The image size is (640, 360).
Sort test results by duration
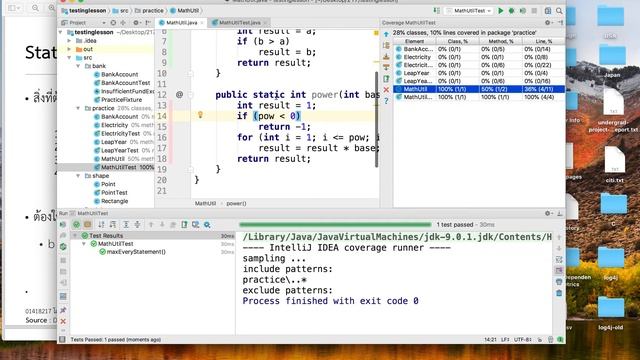(113, 224)
